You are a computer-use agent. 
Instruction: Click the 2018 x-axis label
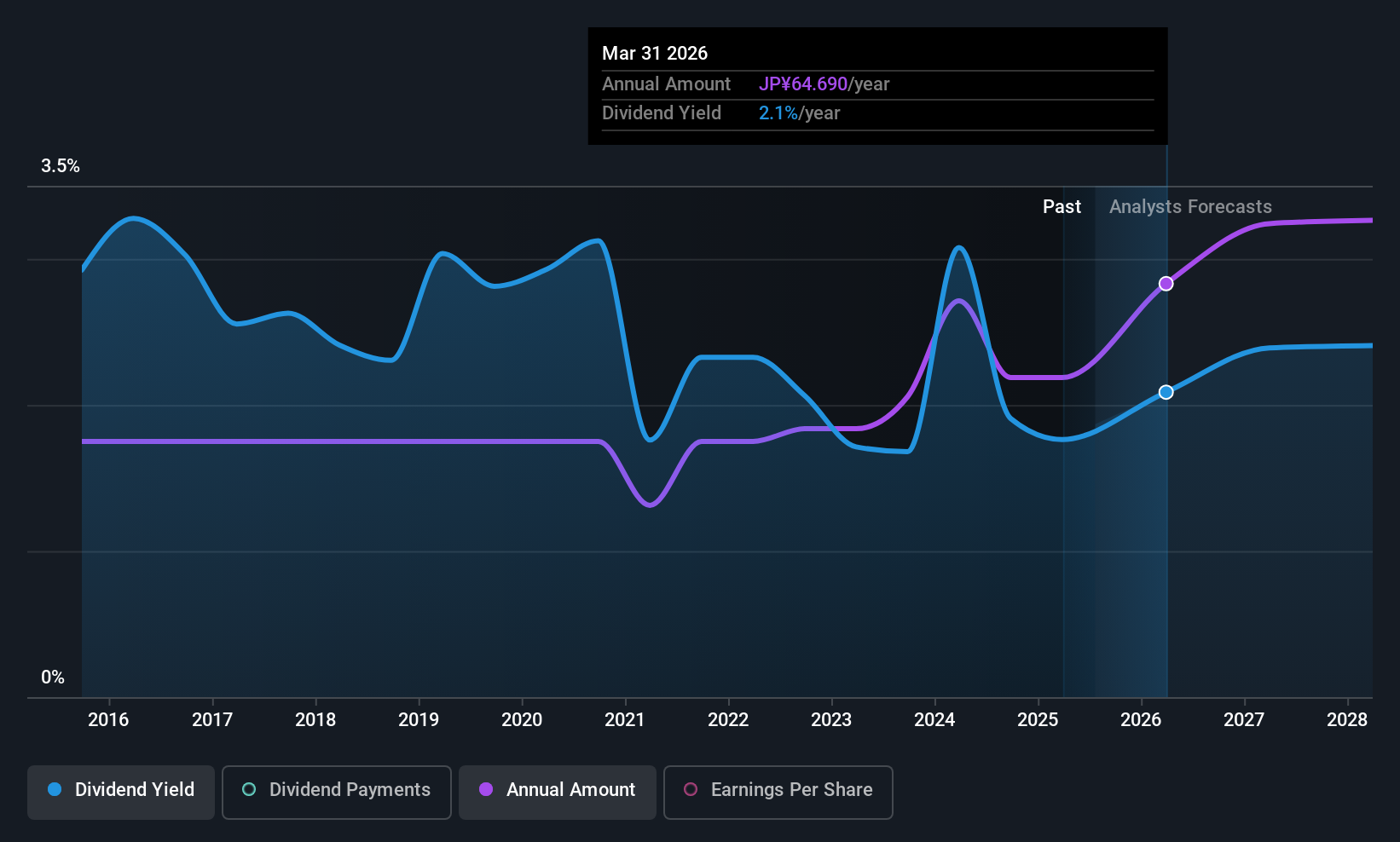click(315, 720)
